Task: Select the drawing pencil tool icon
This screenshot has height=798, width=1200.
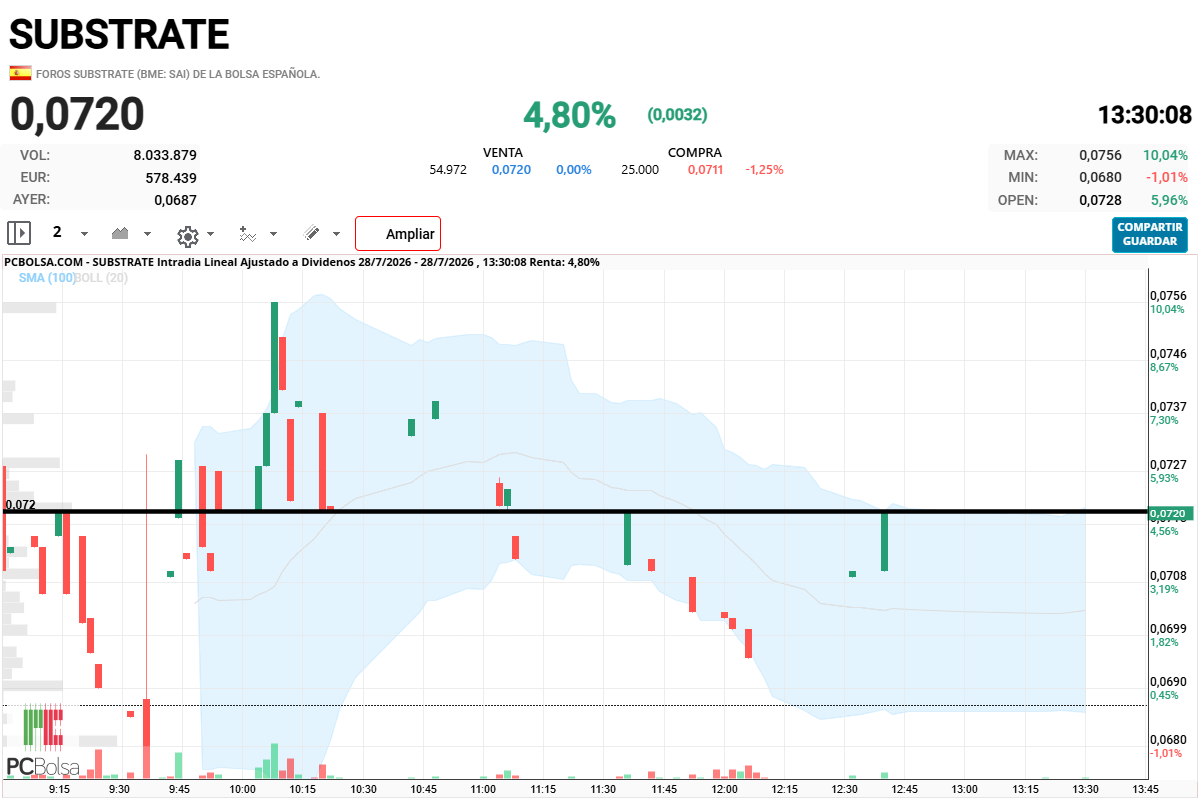Action: (x=311, y=233)
